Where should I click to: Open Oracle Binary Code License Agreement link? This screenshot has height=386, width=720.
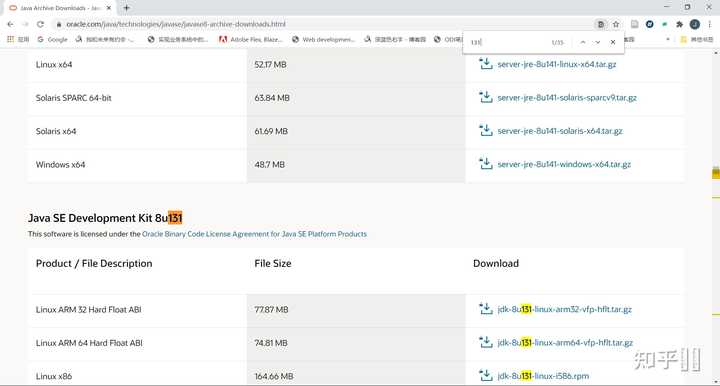[254, 234]
